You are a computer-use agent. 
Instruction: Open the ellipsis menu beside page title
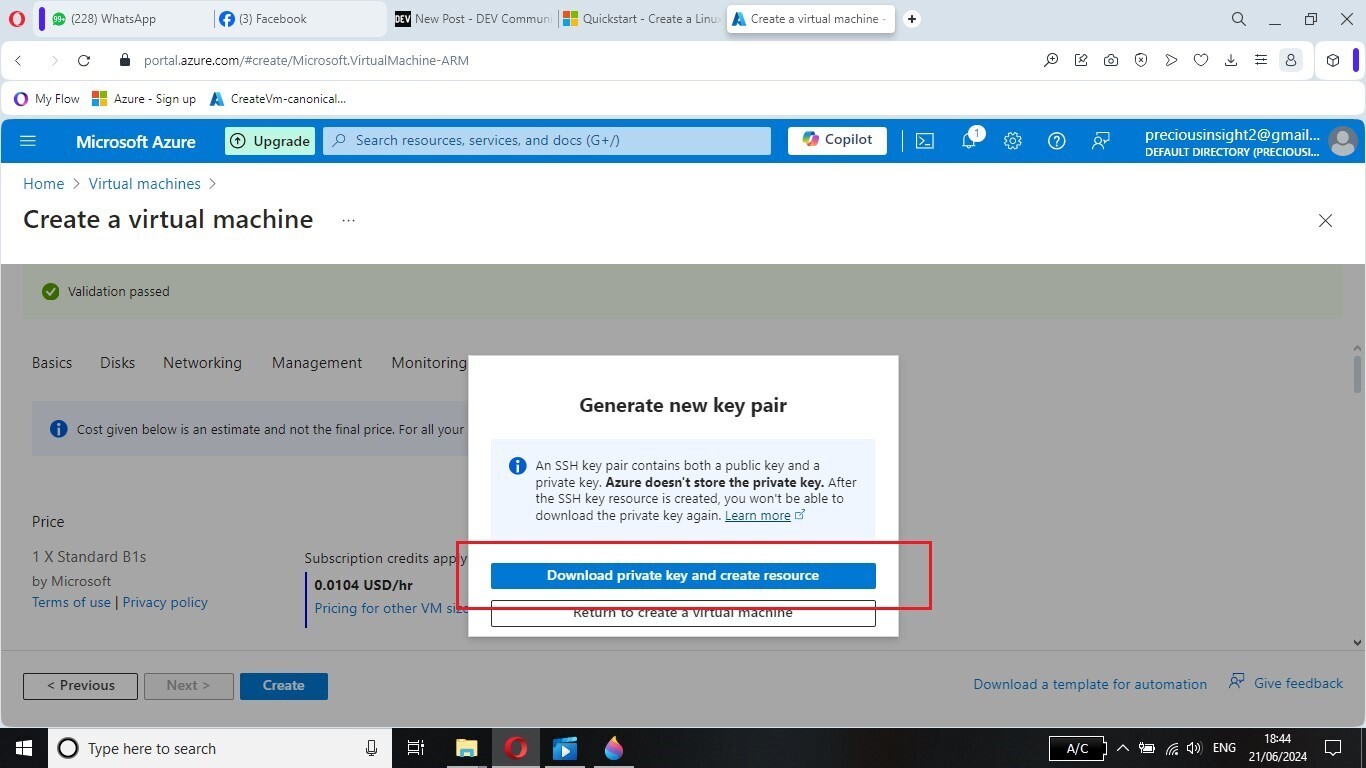click(x=348, y=220)
